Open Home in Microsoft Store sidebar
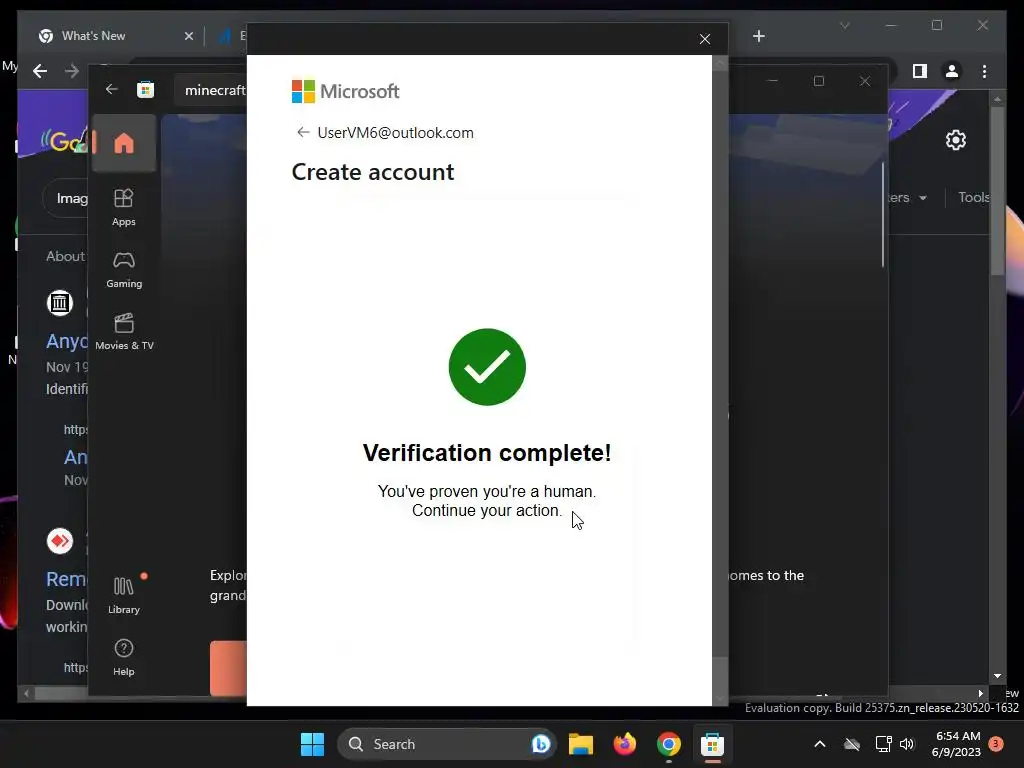Screen dimensions: 1024x768 coord(124,143)
